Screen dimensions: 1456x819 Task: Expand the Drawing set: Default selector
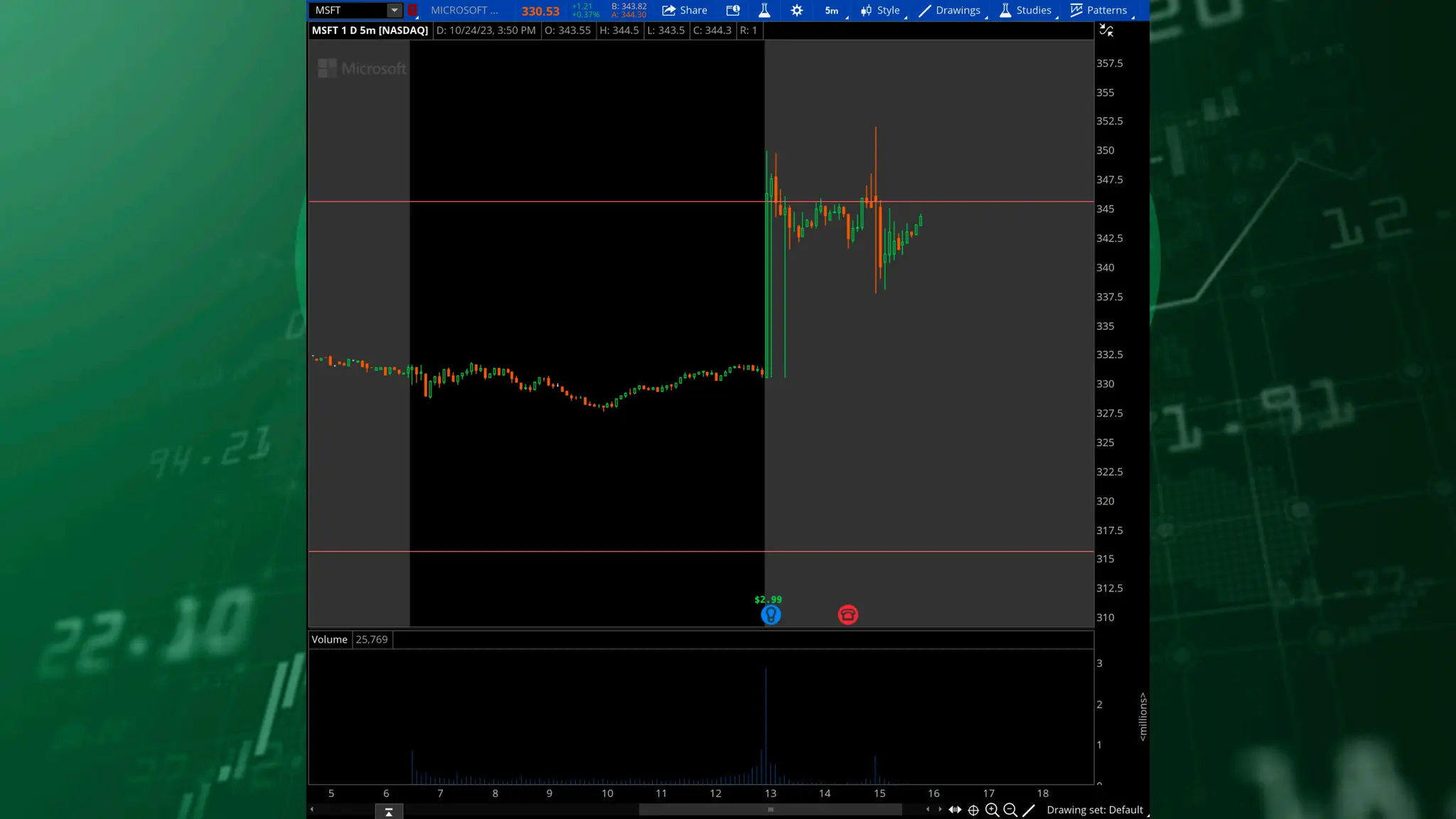1095,810
